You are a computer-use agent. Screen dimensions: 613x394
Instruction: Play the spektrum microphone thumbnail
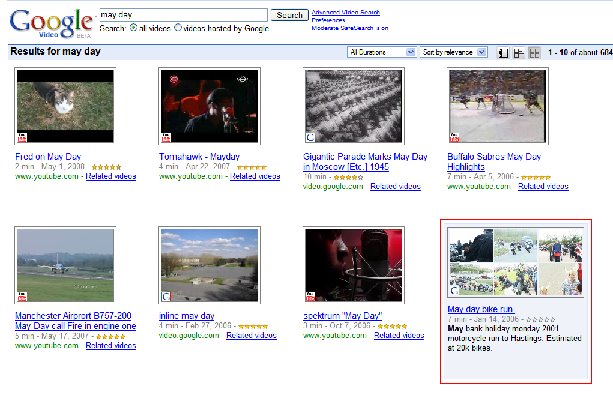(354, 265)
